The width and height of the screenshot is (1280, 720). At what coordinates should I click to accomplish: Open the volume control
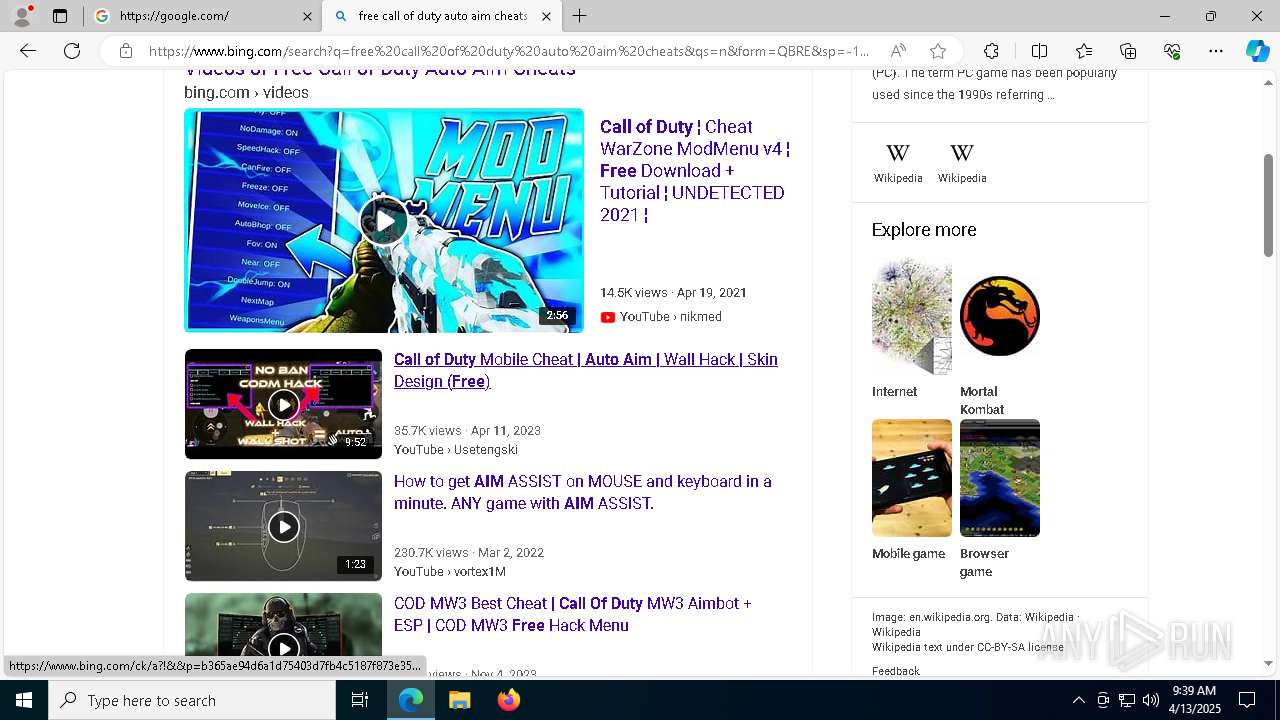(x=1151, y=700)
